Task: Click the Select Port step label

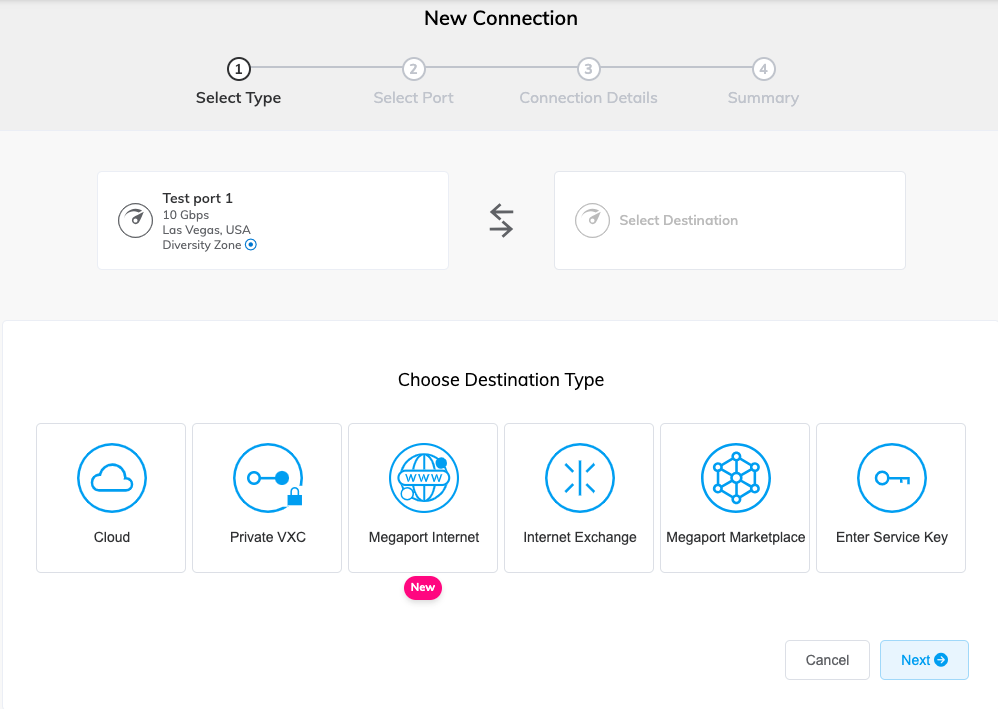Action: click(414, 98)
